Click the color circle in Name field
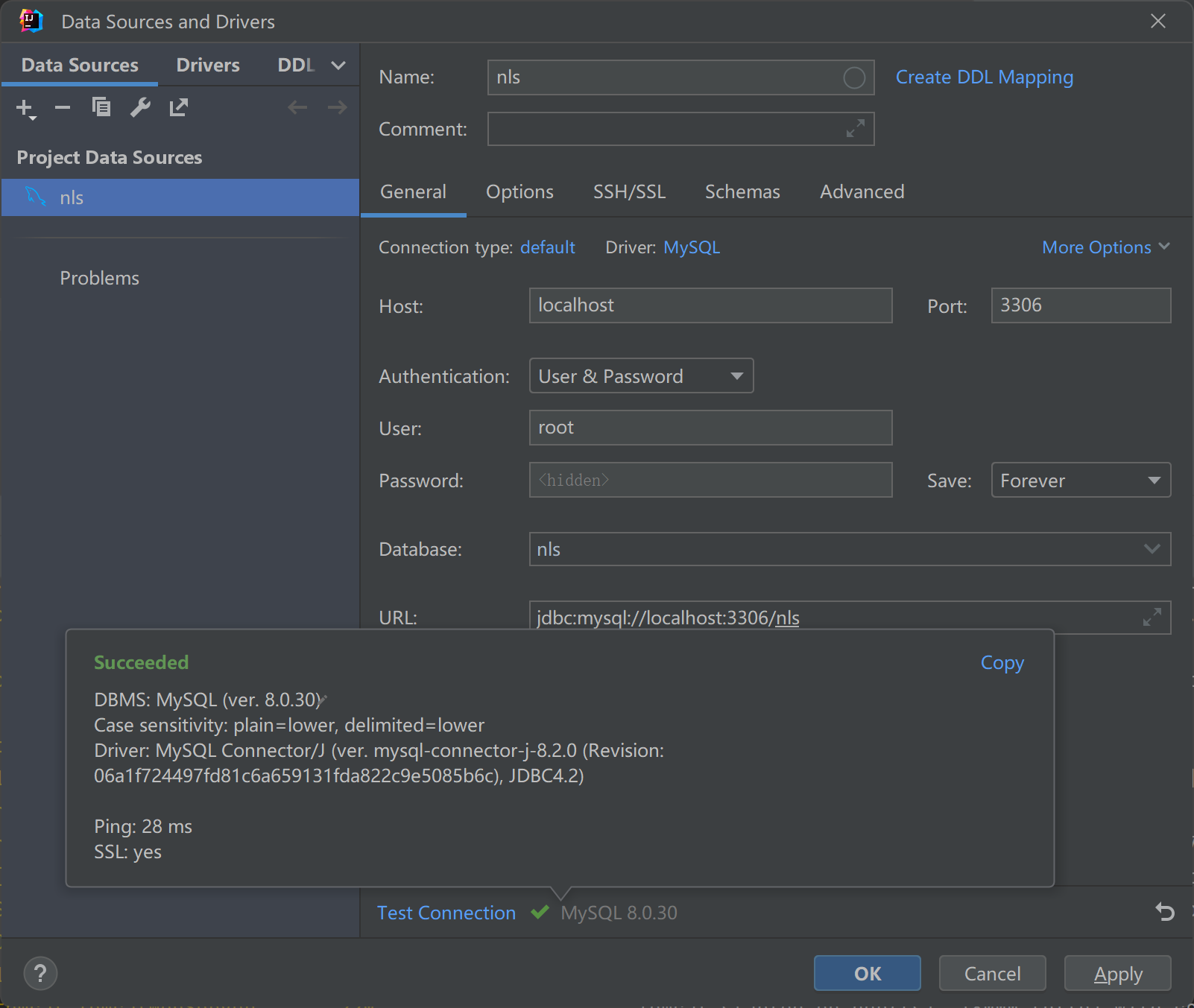Screen dimensions: 1194x1008 click(x=854, y=77)
